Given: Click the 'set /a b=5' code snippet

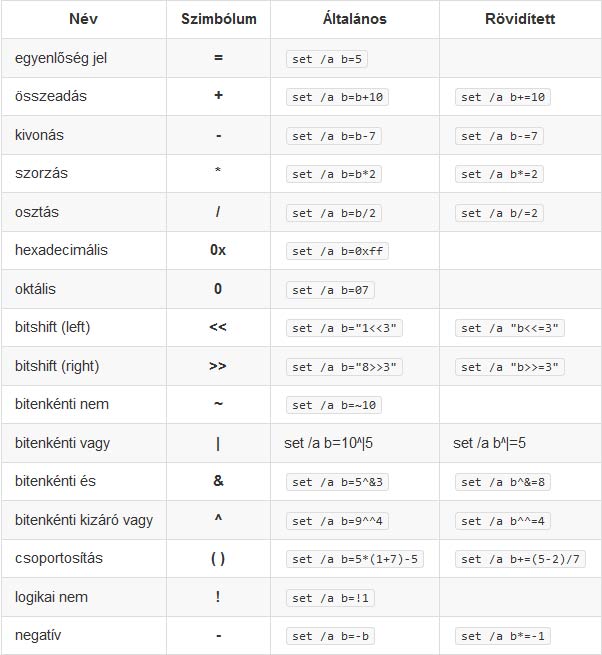Looking at the screenshot, I should point(327,59).
